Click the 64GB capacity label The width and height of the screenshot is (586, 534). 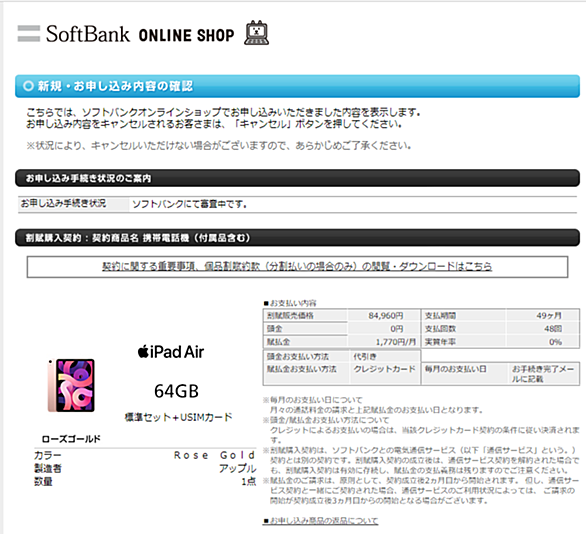point(176,391)
